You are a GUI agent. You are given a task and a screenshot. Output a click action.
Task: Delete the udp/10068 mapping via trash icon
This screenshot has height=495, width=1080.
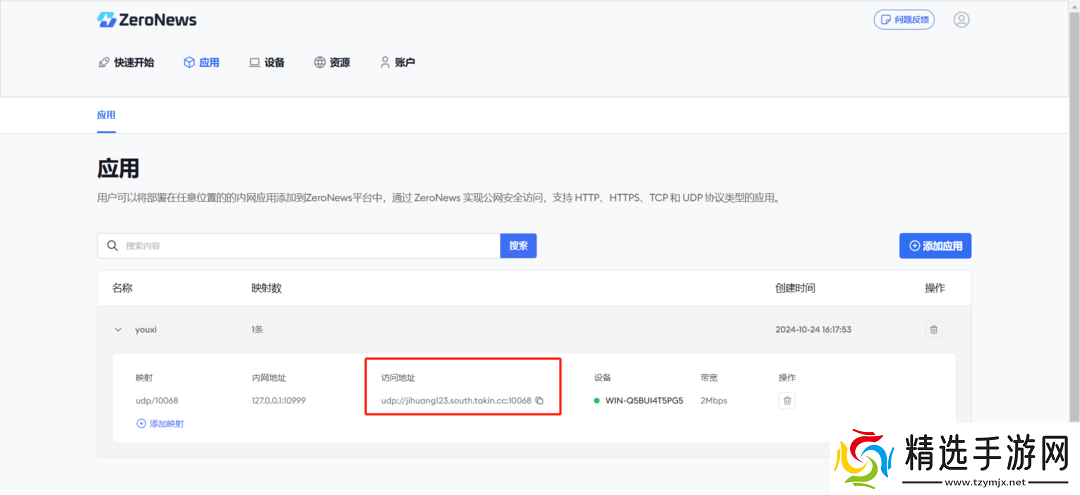(x=787, y=401)
